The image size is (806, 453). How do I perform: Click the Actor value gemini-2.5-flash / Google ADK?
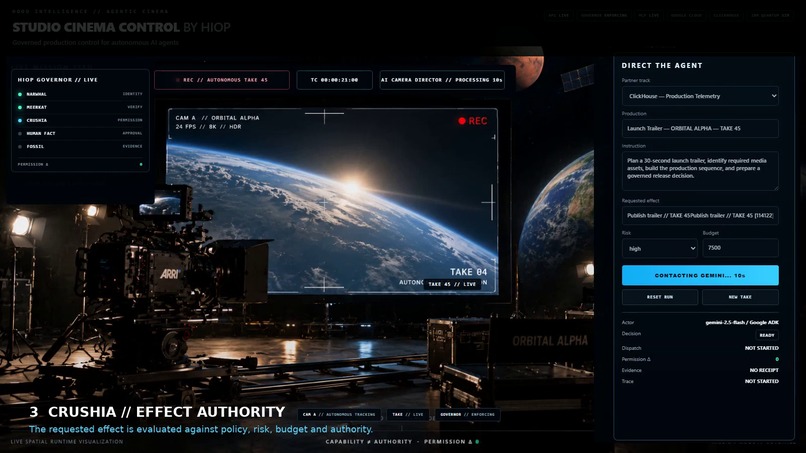click(x=742, y=322)
